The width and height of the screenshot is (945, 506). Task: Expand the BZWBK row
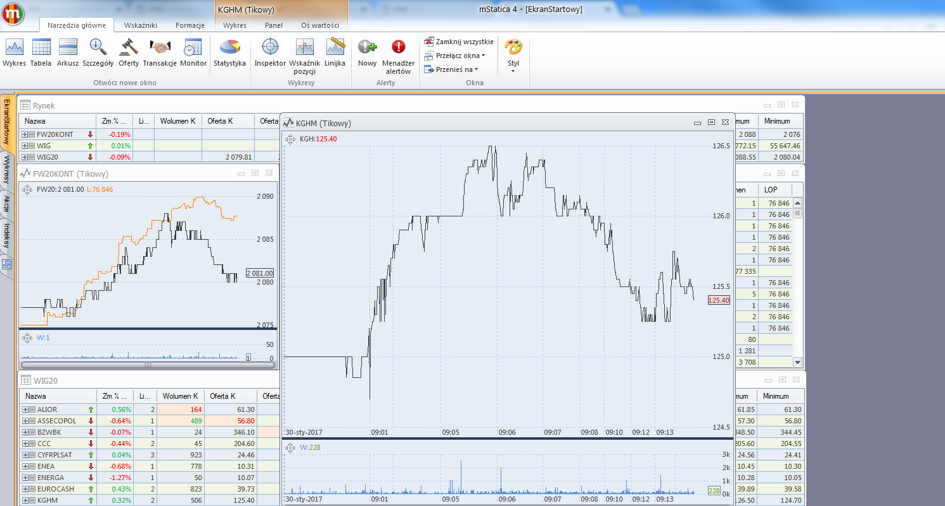[25, 433]
